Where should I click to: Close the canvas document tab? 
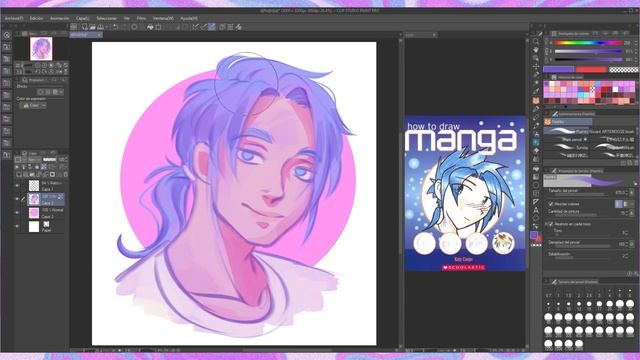99,35
